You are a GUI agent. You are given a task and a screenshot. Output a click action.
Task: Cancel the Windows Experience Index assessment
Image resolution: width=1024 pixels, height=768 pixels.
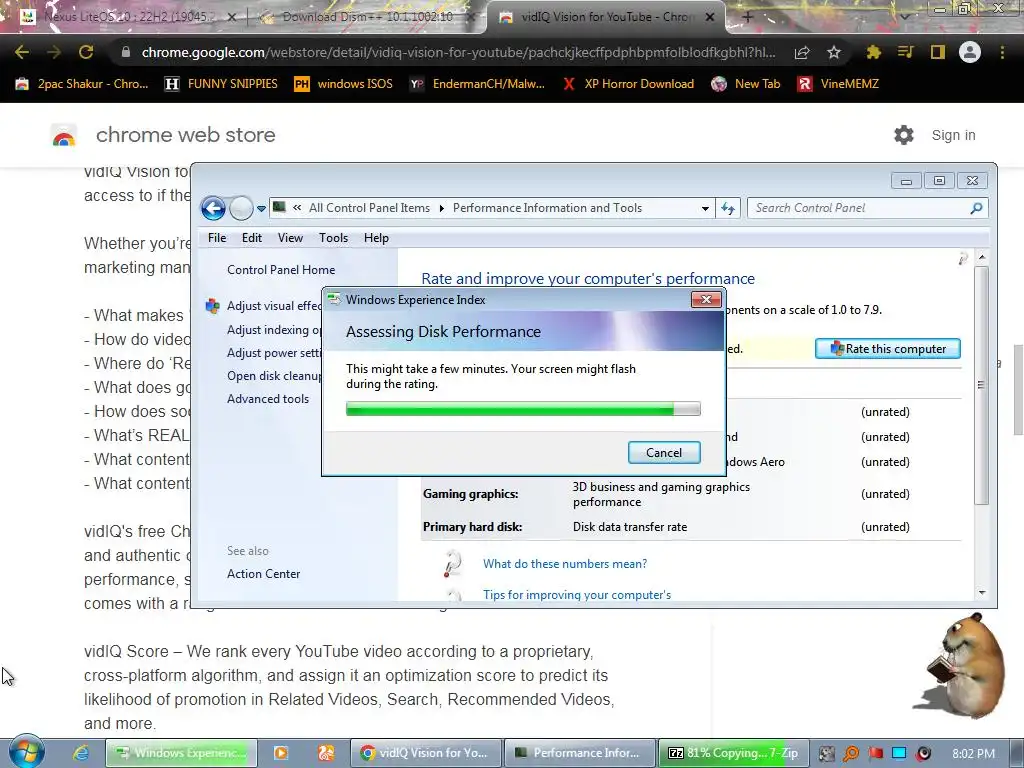[664, 453]
